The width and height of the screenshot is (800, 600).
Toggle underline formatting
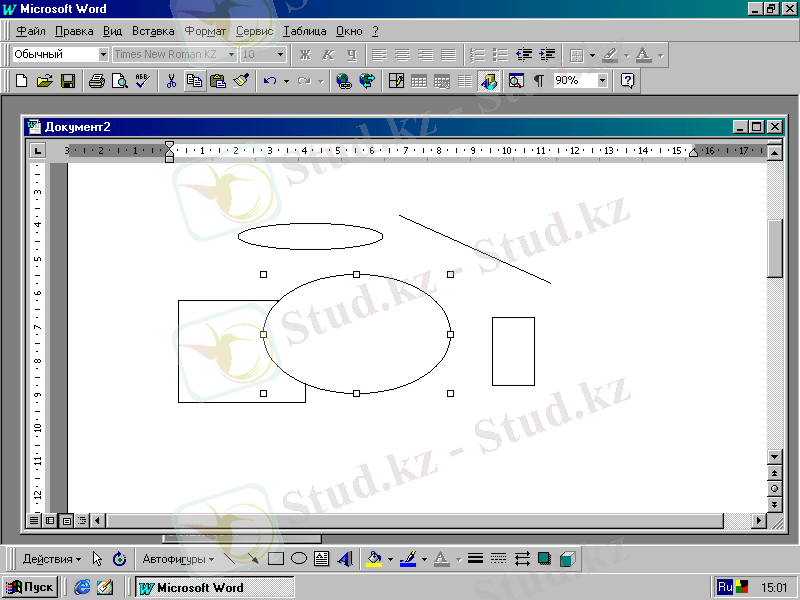[x=352, y=55]
